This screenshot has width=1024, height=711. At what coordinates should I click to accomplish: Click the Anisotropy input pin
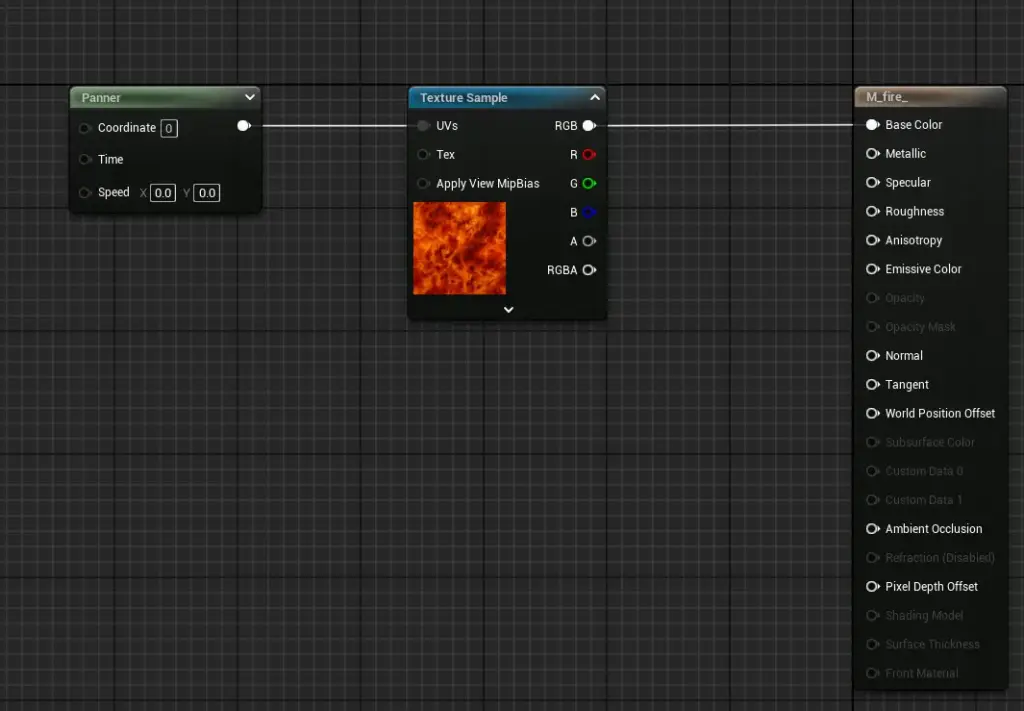[x=872, y=240]
